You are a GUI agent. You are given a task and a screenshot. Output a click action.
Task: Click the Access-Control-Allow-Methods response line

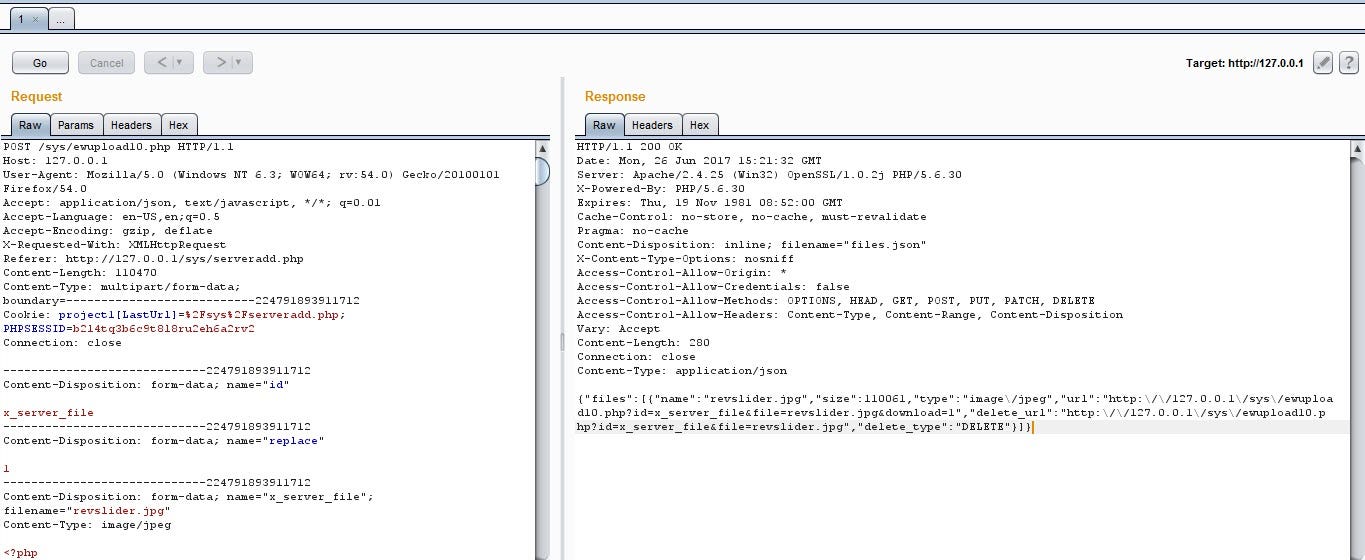(836, 300)
